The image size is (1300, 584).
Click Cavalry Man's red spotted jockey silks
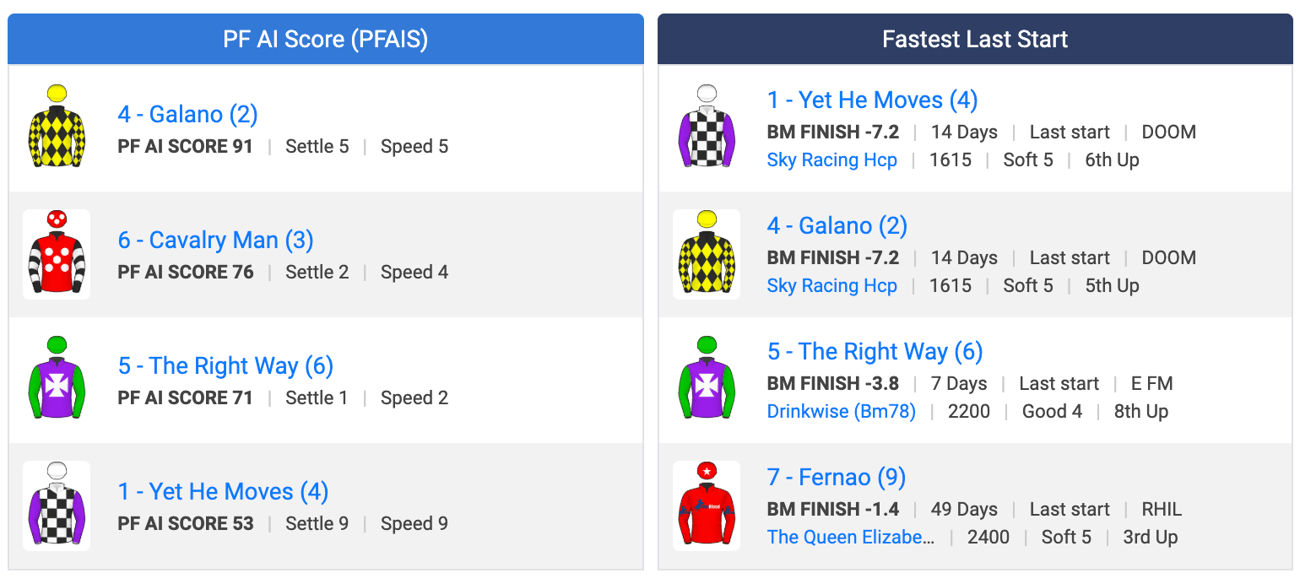pos(57,254)
